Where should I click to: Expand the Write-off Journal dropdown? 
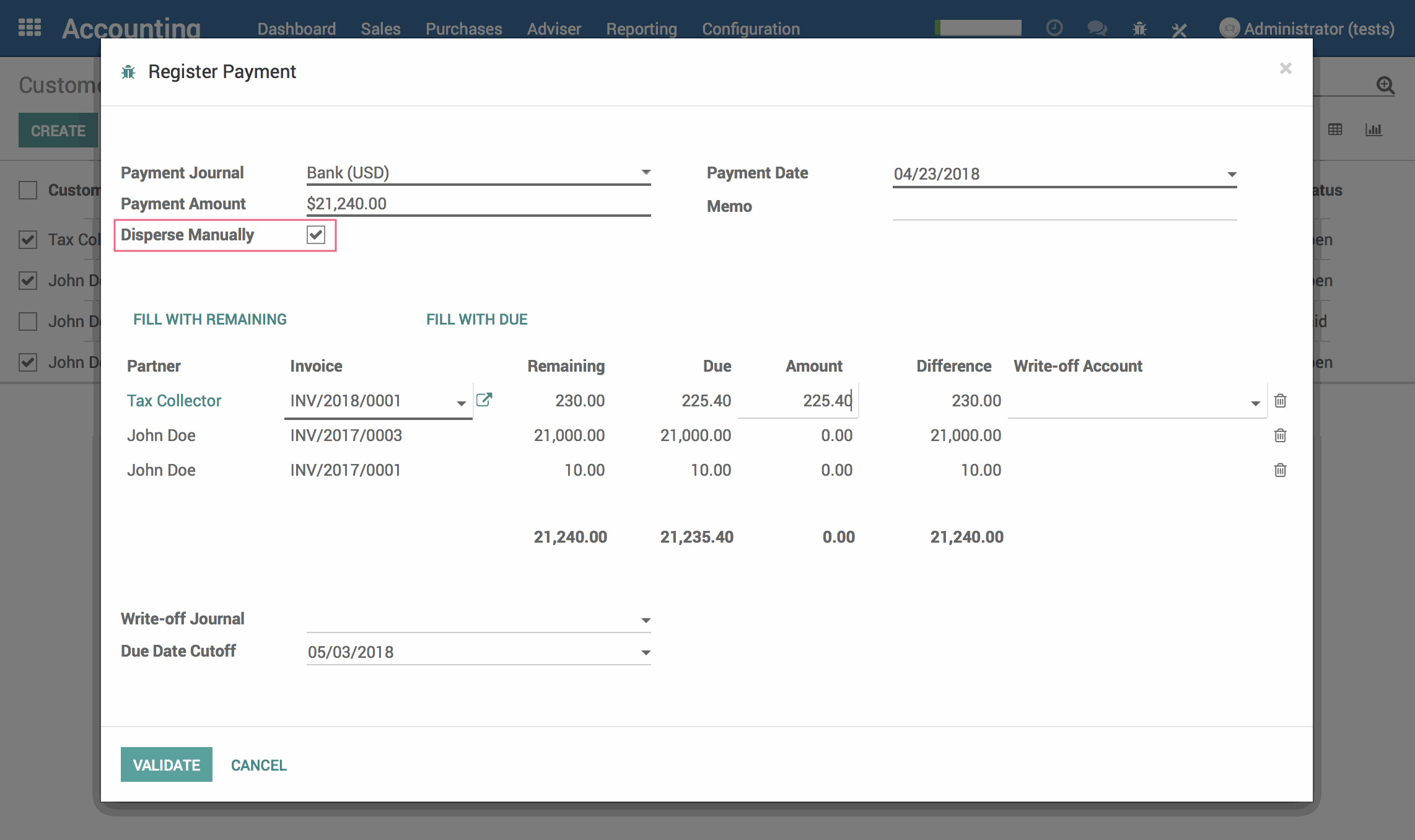point(646,620)
